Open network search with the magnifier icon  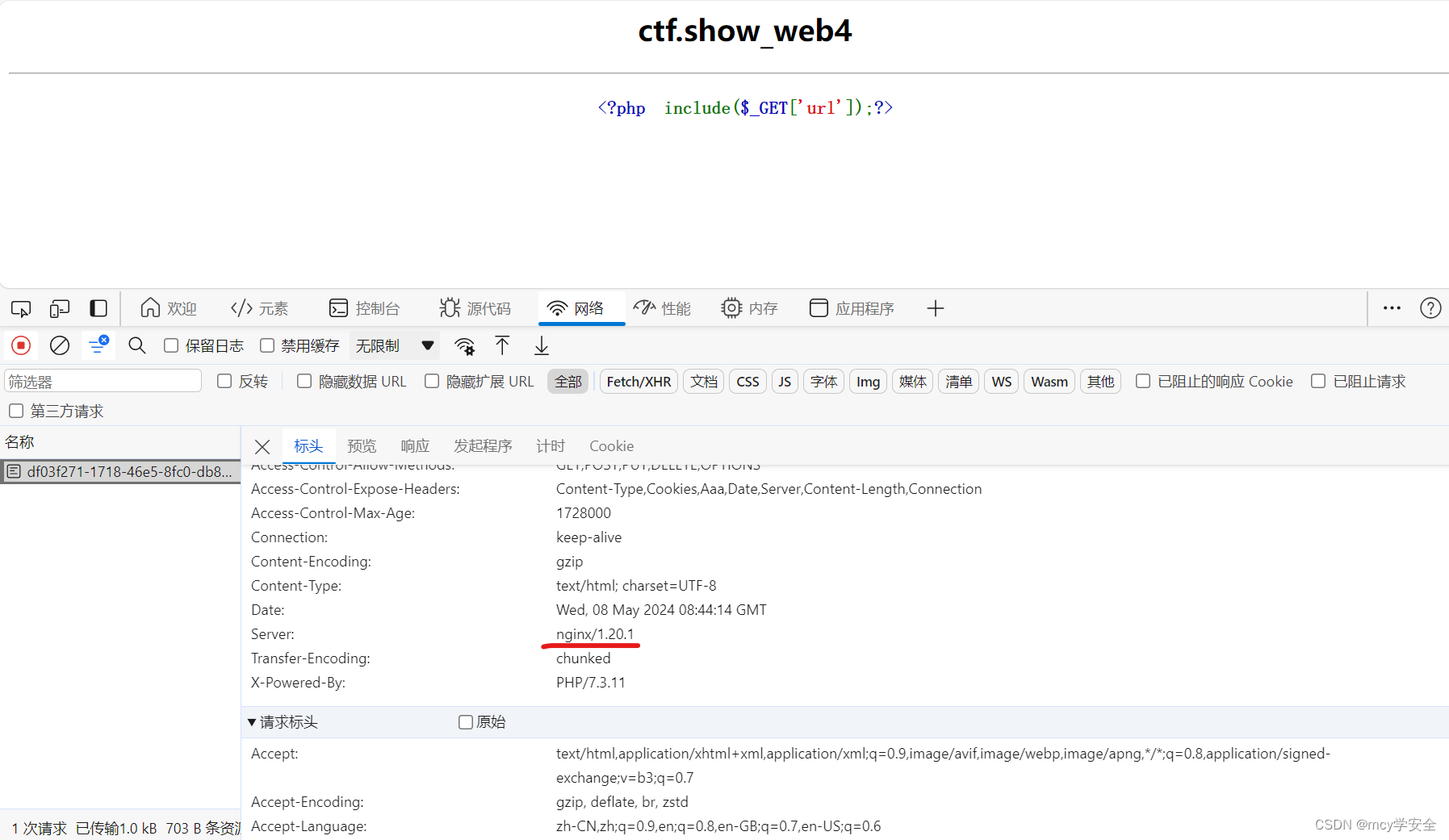click(x=136, y=345)
